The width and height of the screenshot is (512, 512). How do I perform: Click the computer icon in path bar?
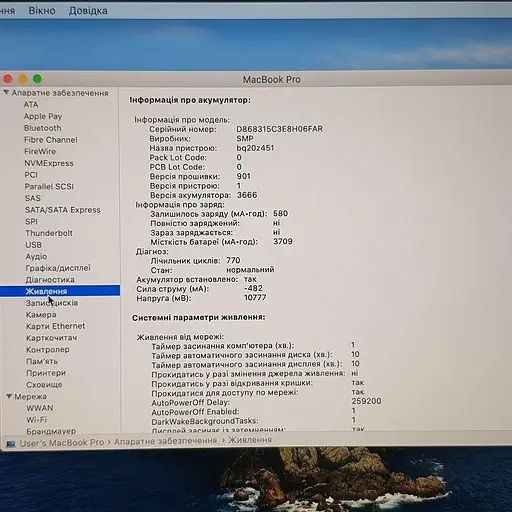tap(11, 444)
